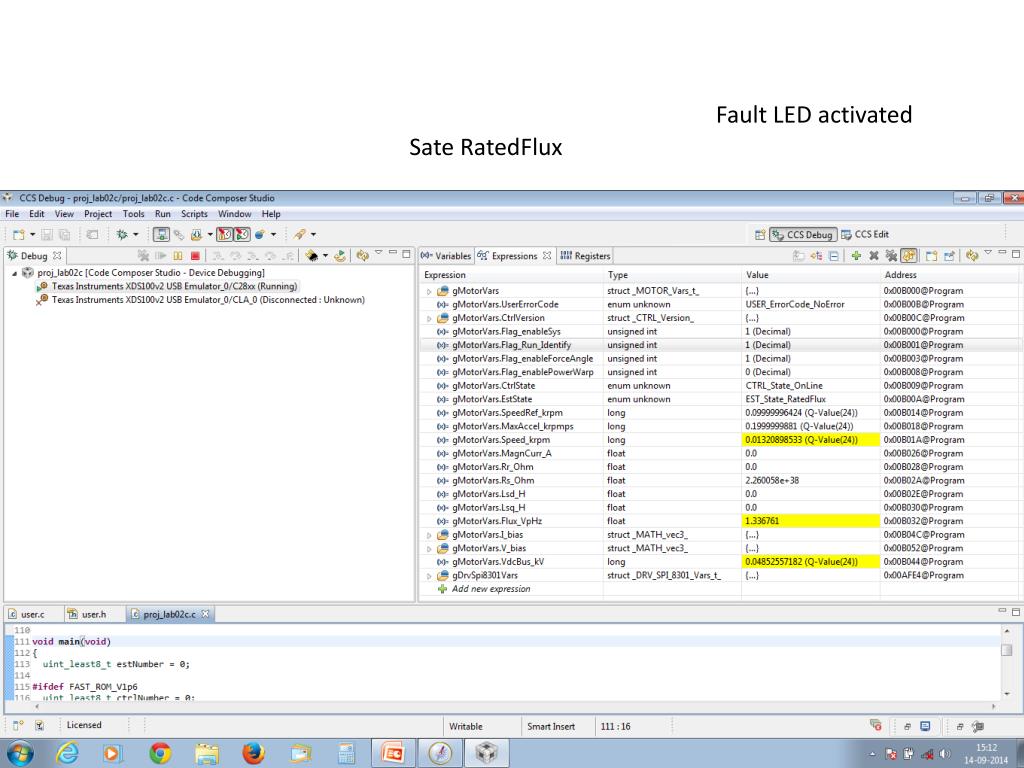Switch to the user.c editor tab

[x=27, y=615]
